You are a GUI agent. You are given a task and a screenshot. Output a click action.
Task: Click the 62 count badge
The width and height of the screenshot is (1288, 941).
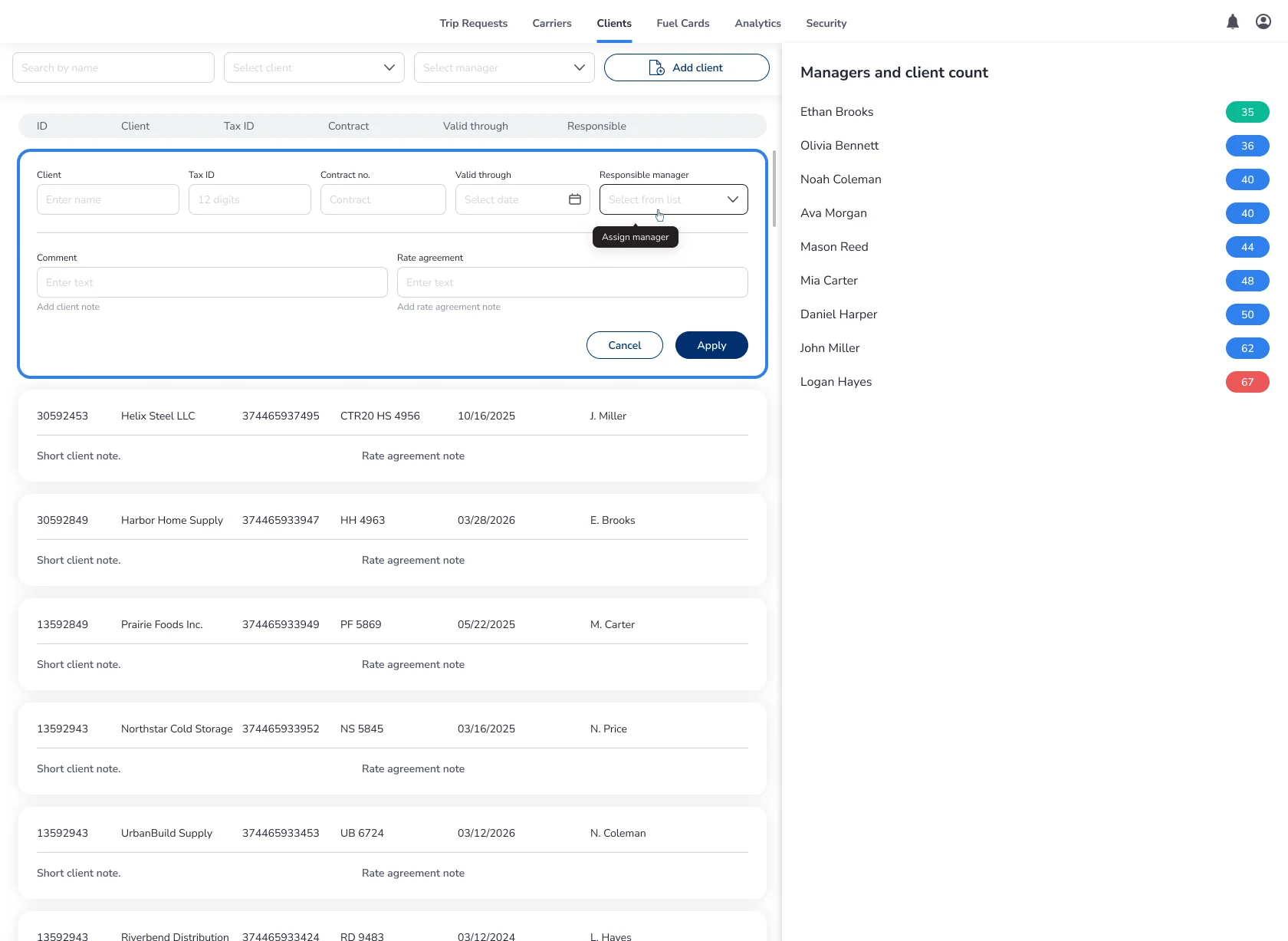(1247, 348)
